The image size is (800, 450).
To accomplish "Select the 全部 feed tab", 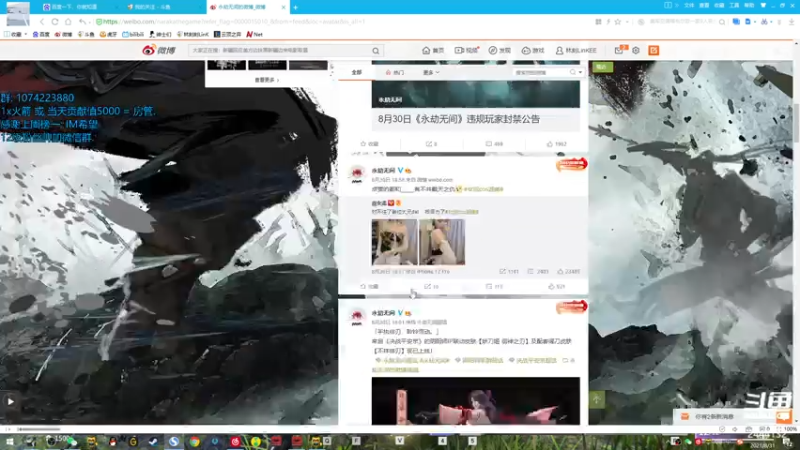I will click(x=357, y=72).
